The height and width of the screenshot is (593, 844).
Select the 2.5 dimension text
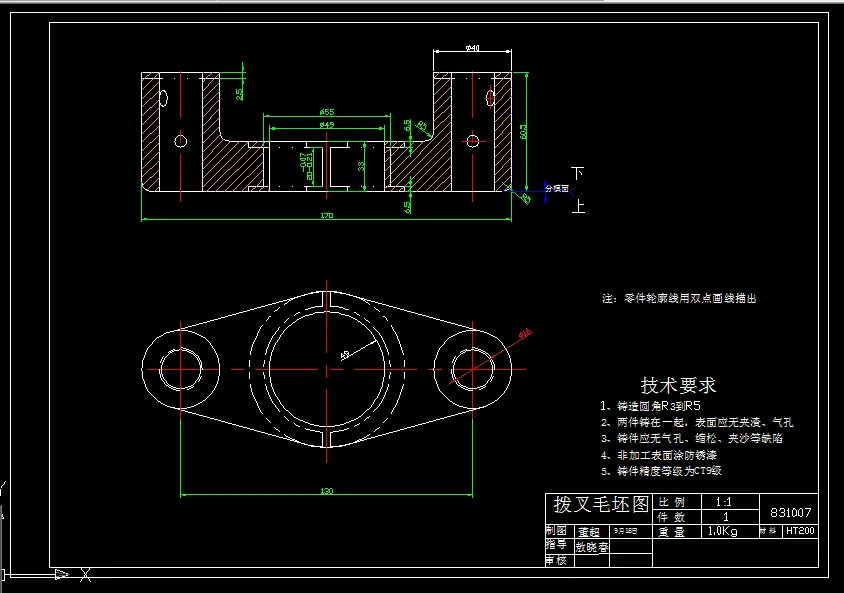click(239, 94)
